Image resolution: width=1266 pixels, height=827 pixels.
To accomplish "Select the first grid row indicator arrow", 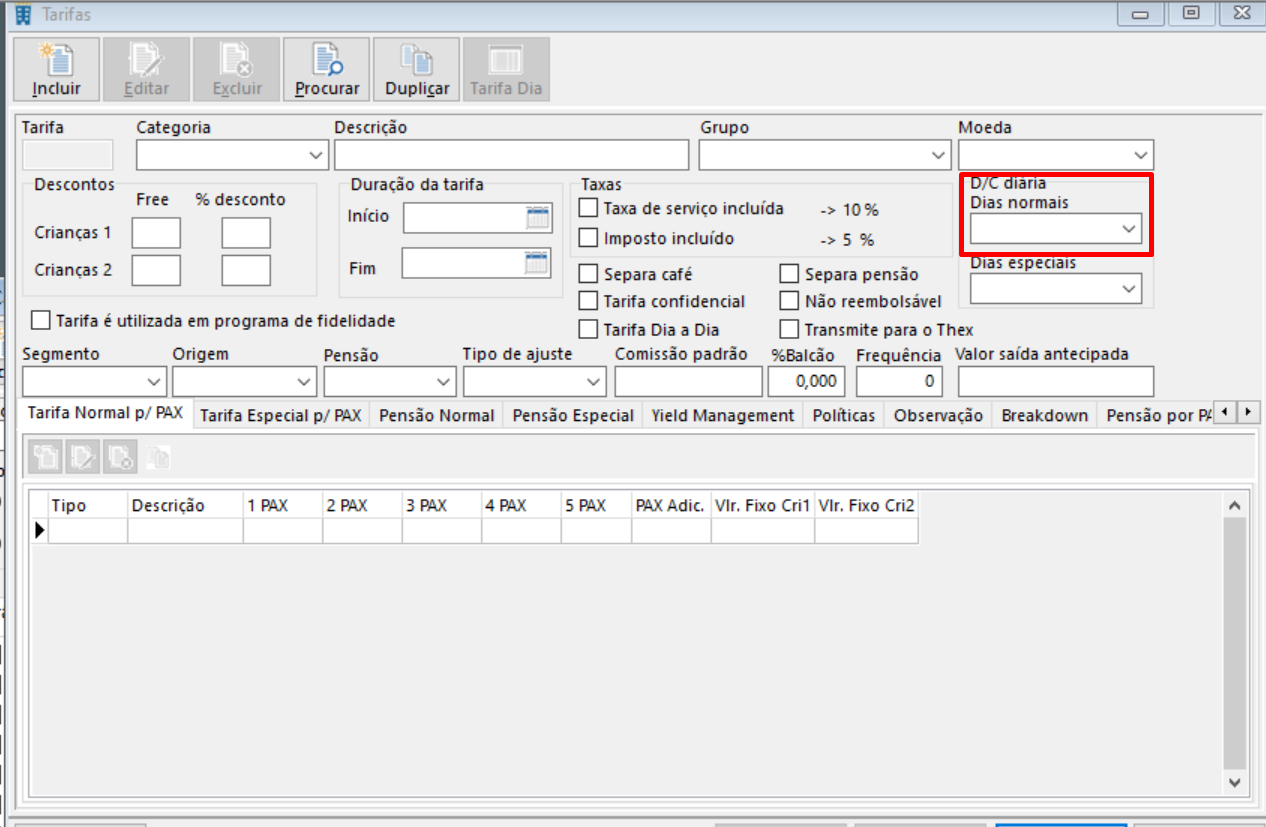I will click(40, 531).
